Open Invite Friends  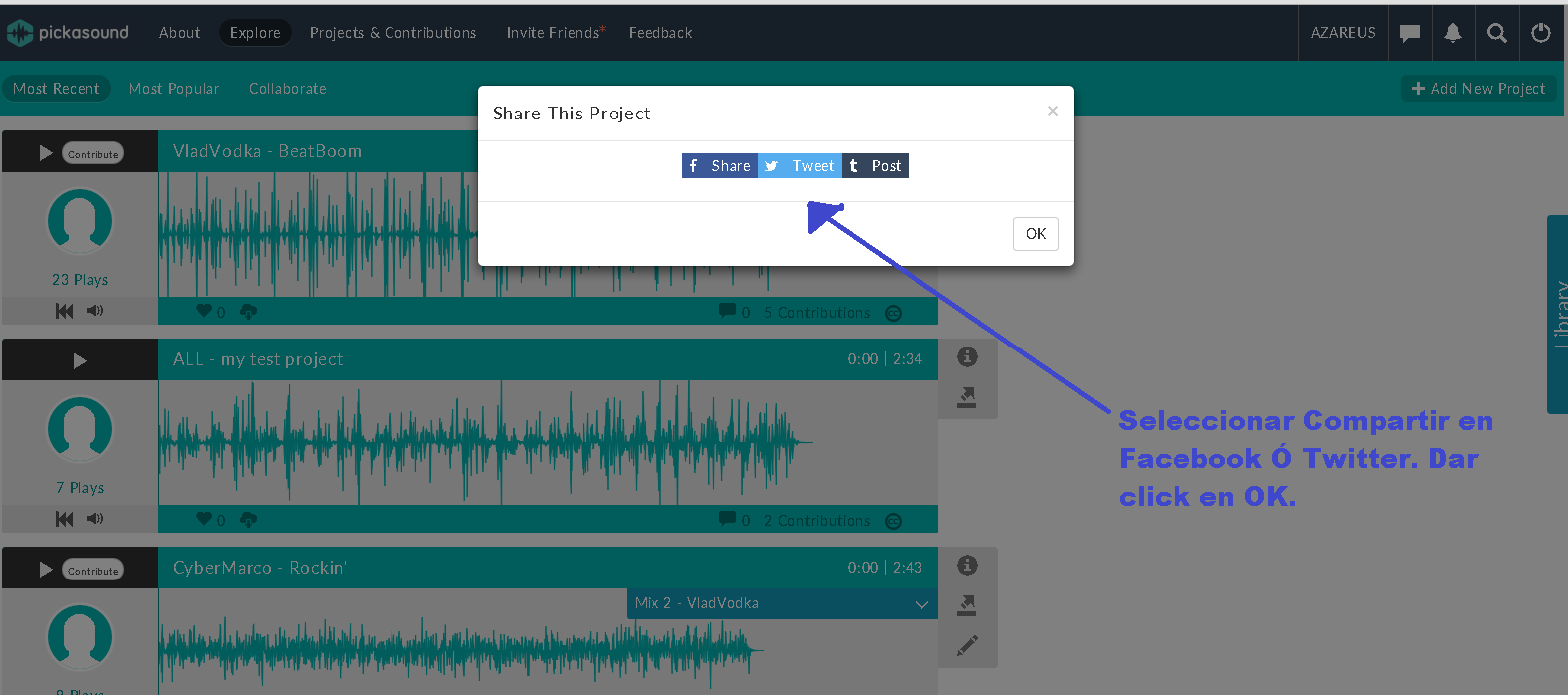point(556,33)
